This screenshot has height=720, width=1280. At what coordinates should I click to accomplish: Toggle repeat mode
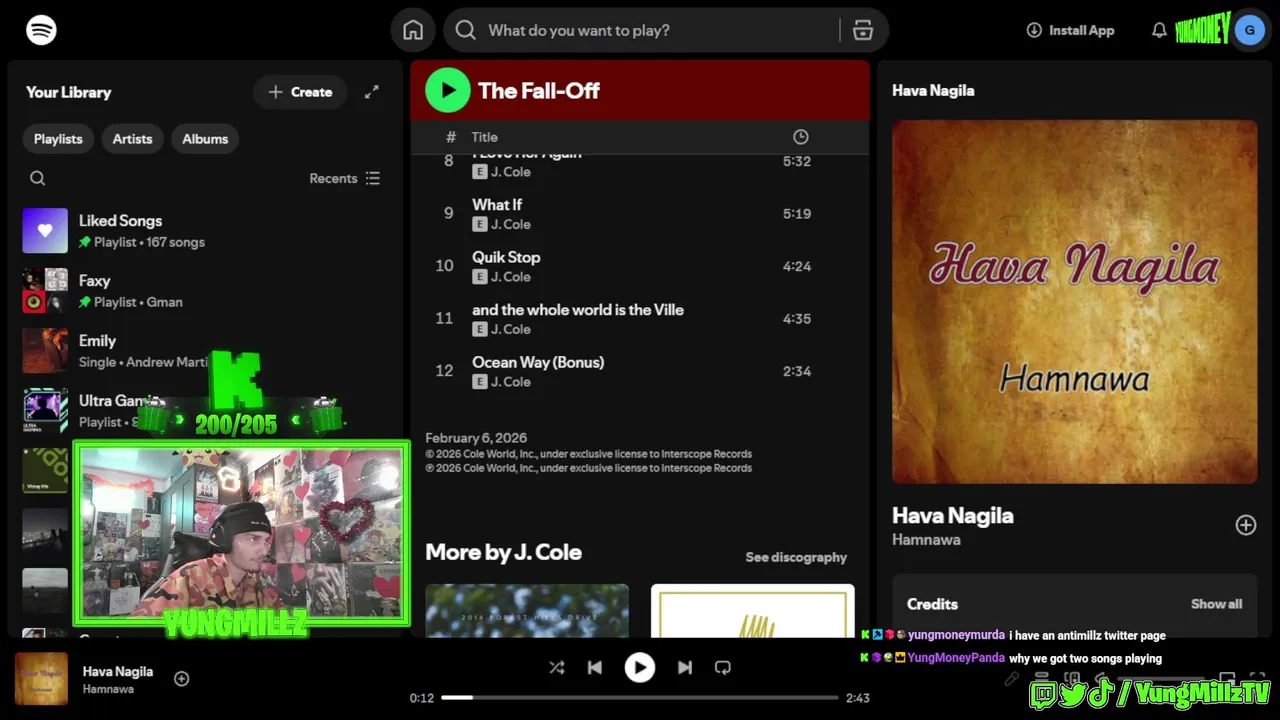click(x=723, y=668)
